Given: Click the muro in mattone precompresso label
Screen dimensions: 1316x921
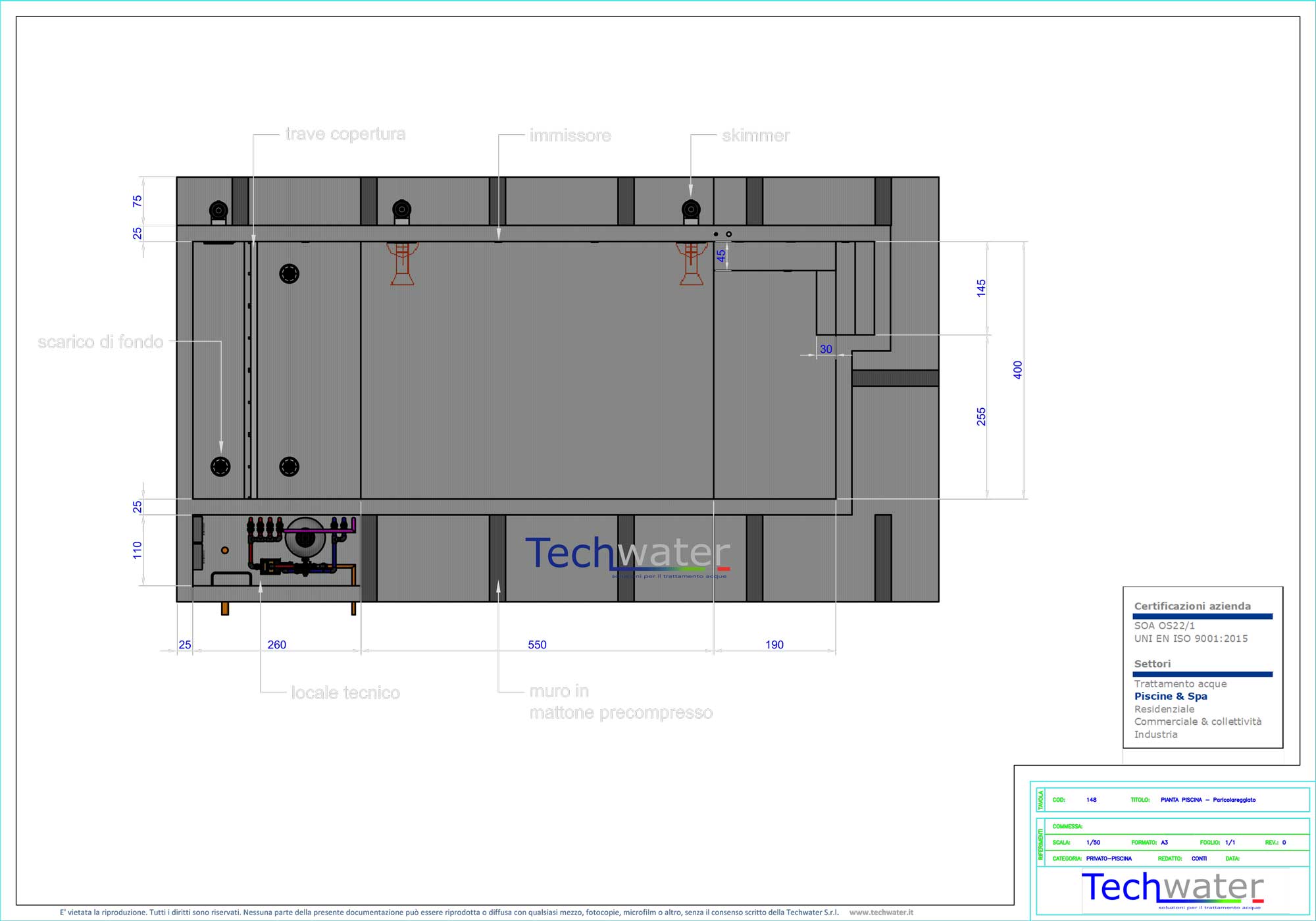Looking at the screenshot, I should [620, 702].
